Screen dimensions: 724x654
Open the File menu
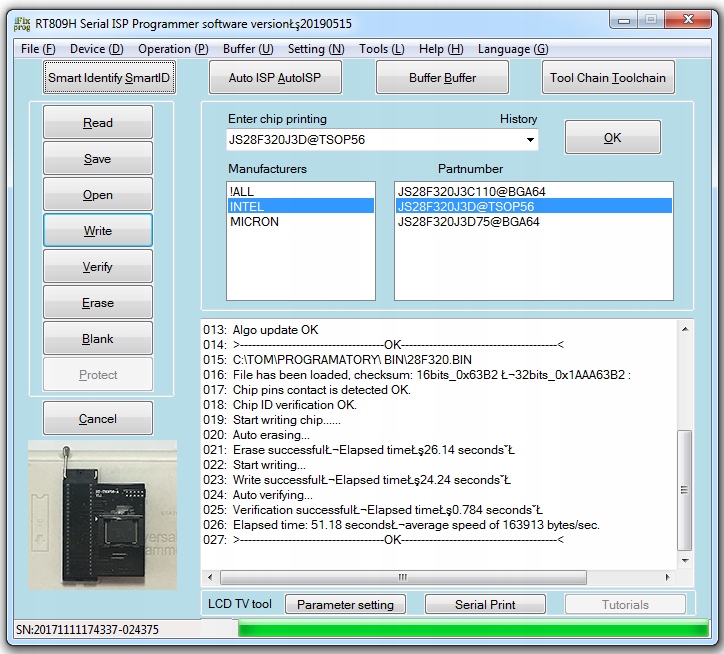pos(38,49)
